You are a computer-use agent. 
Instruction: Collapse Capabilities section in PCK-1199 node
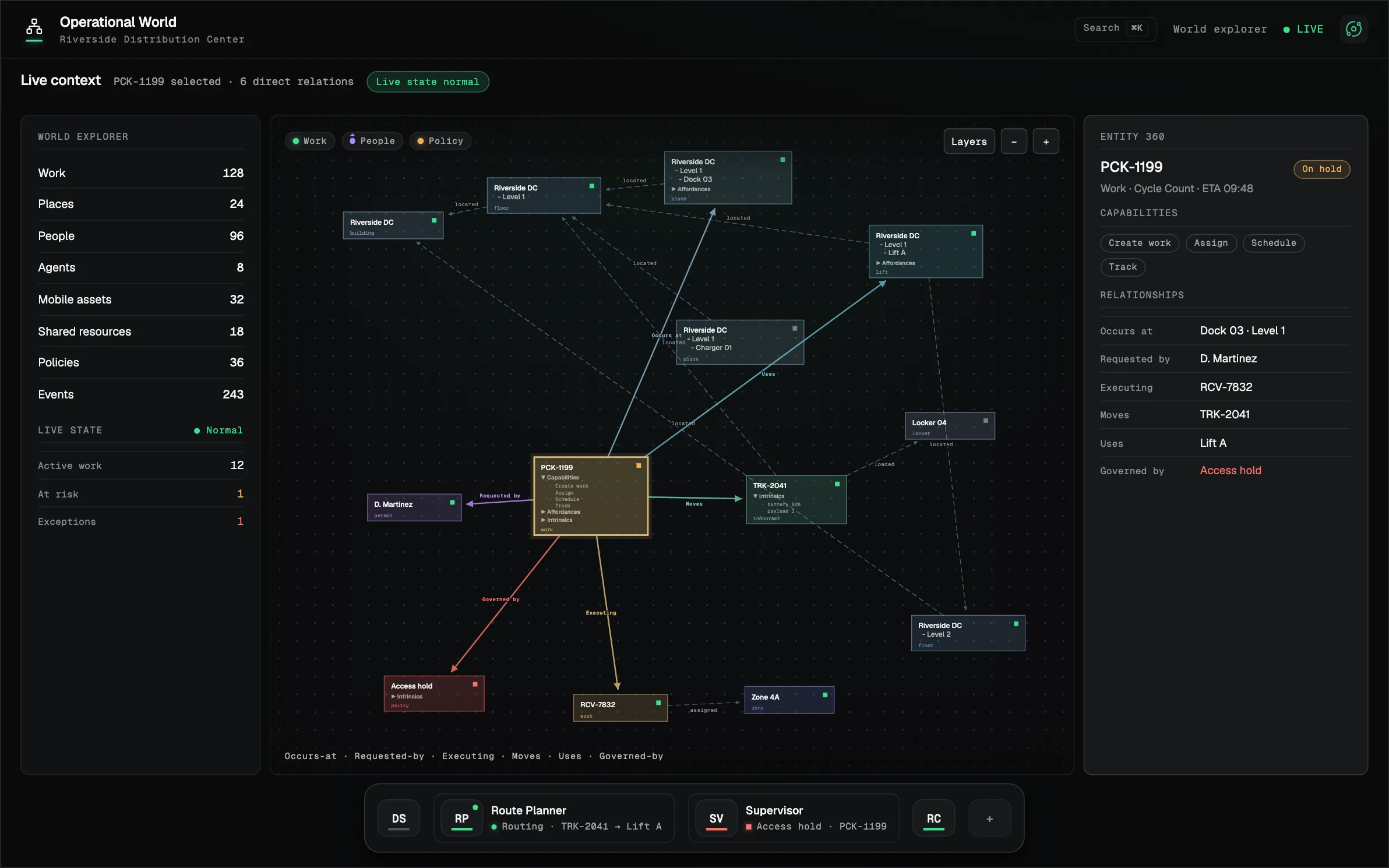pos(560,478)
